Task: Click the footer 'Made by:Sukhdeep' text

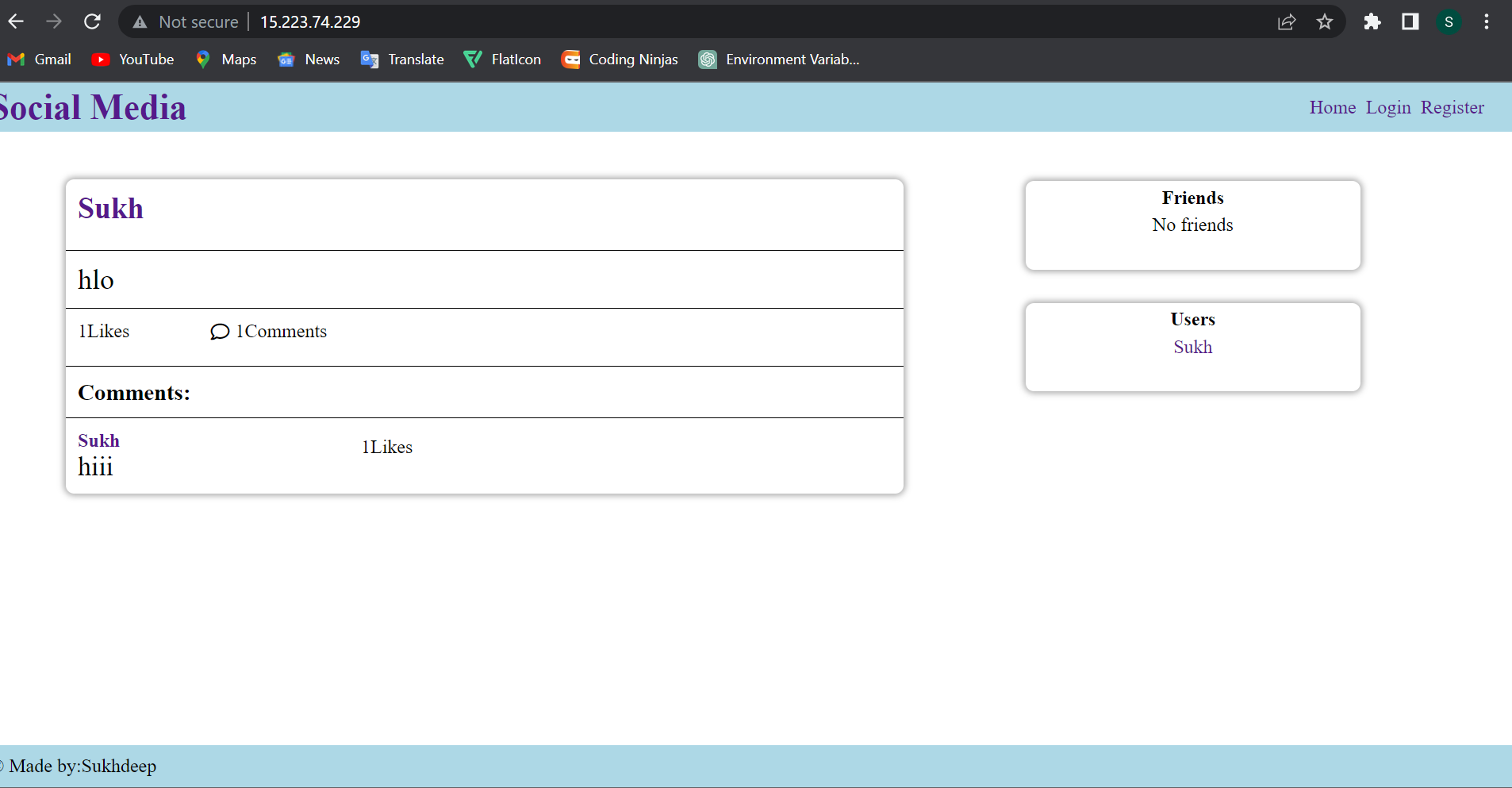Action: [x=83, y=766]
